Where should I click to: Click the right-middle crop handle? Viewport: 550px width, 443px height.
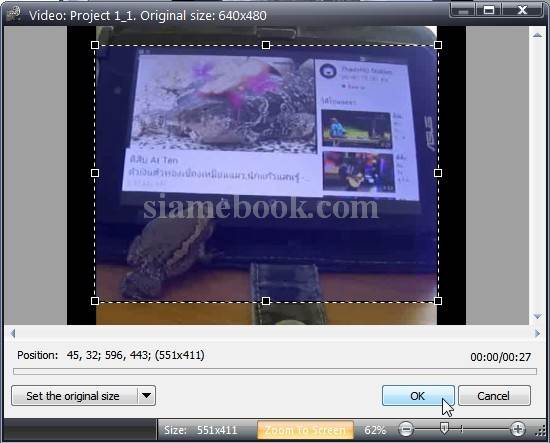point(438,173)
